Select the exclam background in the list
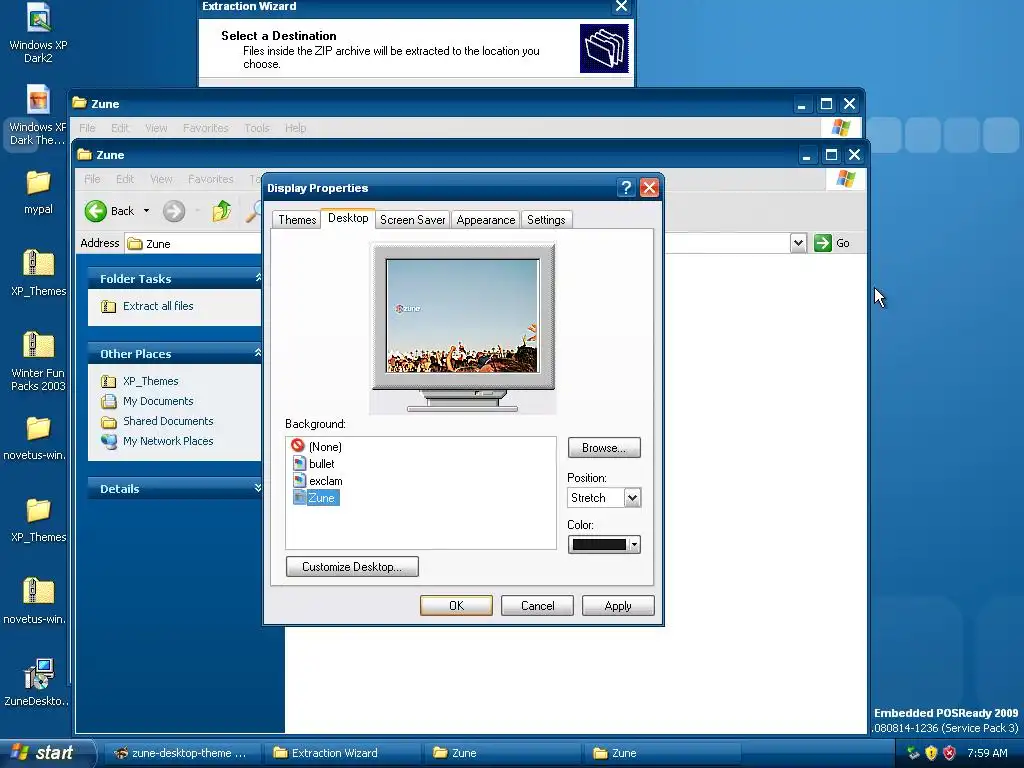The width and height of the screenshot is (1024, 768). click(x=317, y=481)
